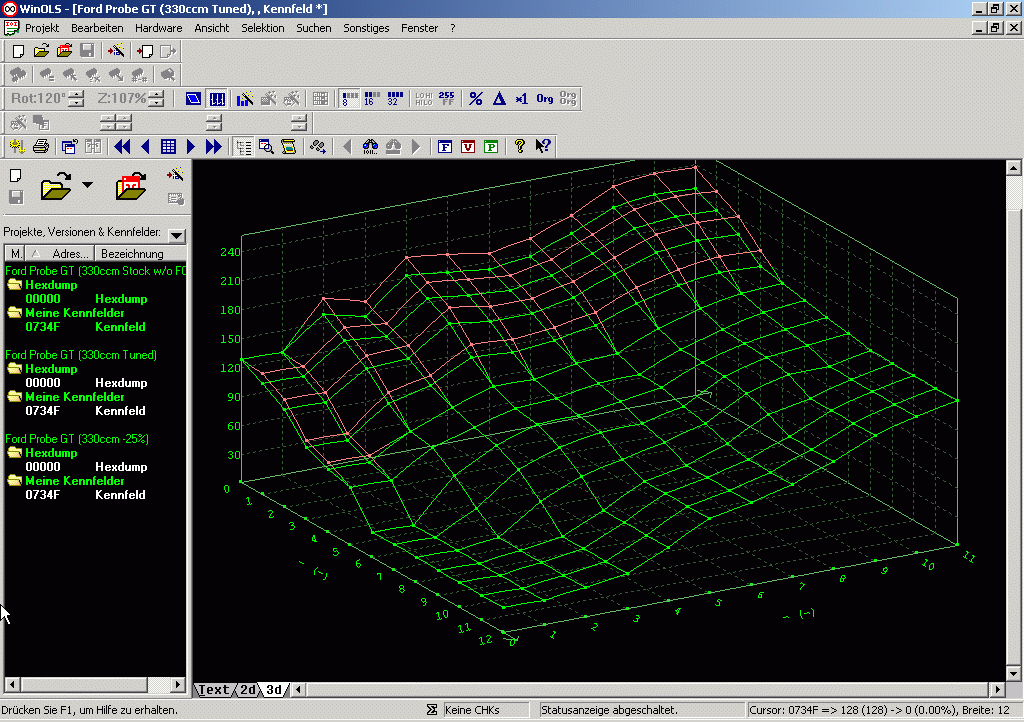Open dropdown arrow beside open-folder icon
This screenshot has width=1024, height=722.
[x=88, y=185]
